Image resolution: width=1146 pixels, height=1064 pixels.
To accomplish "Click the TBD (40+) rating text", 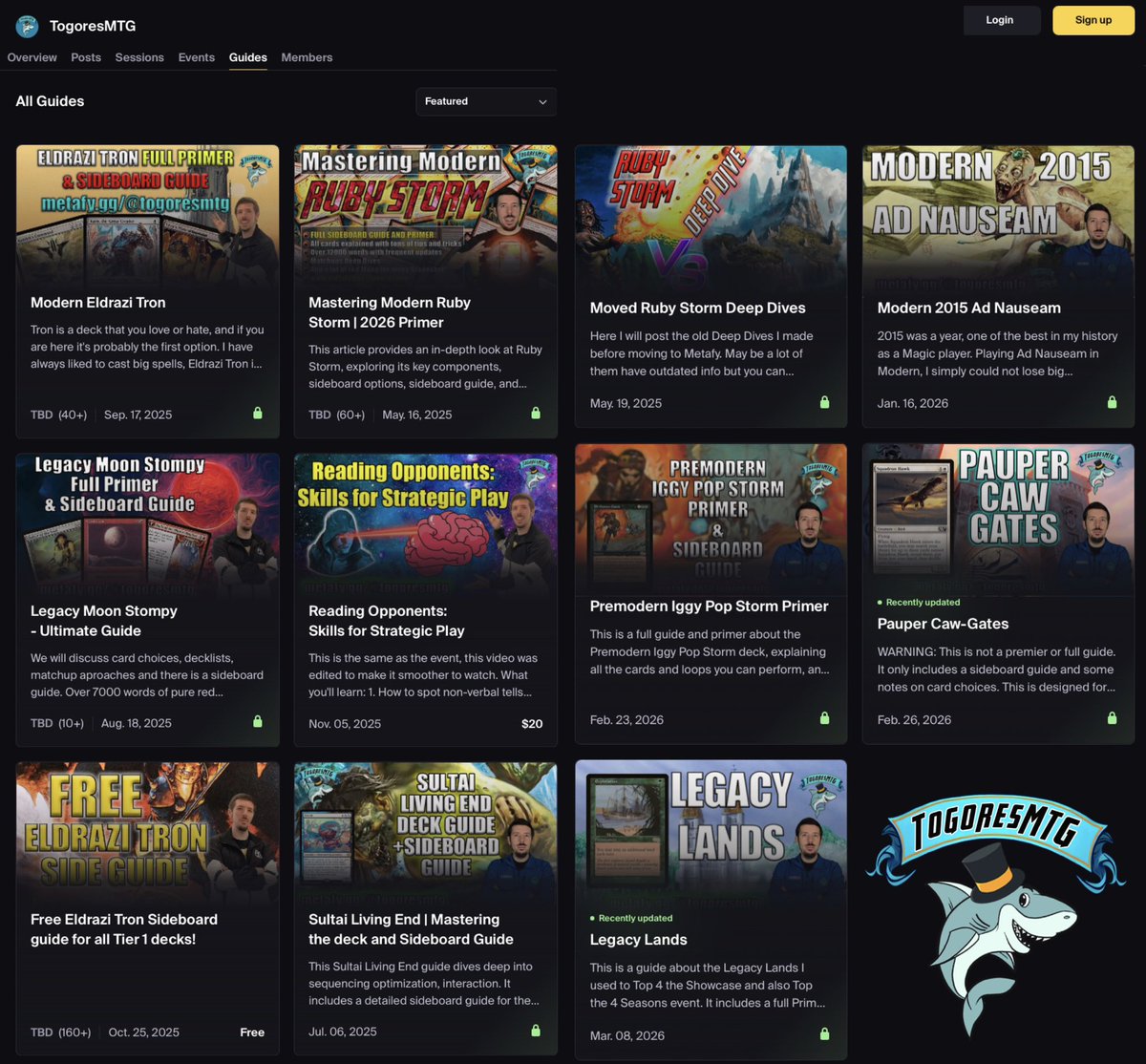I will [58, 415].
